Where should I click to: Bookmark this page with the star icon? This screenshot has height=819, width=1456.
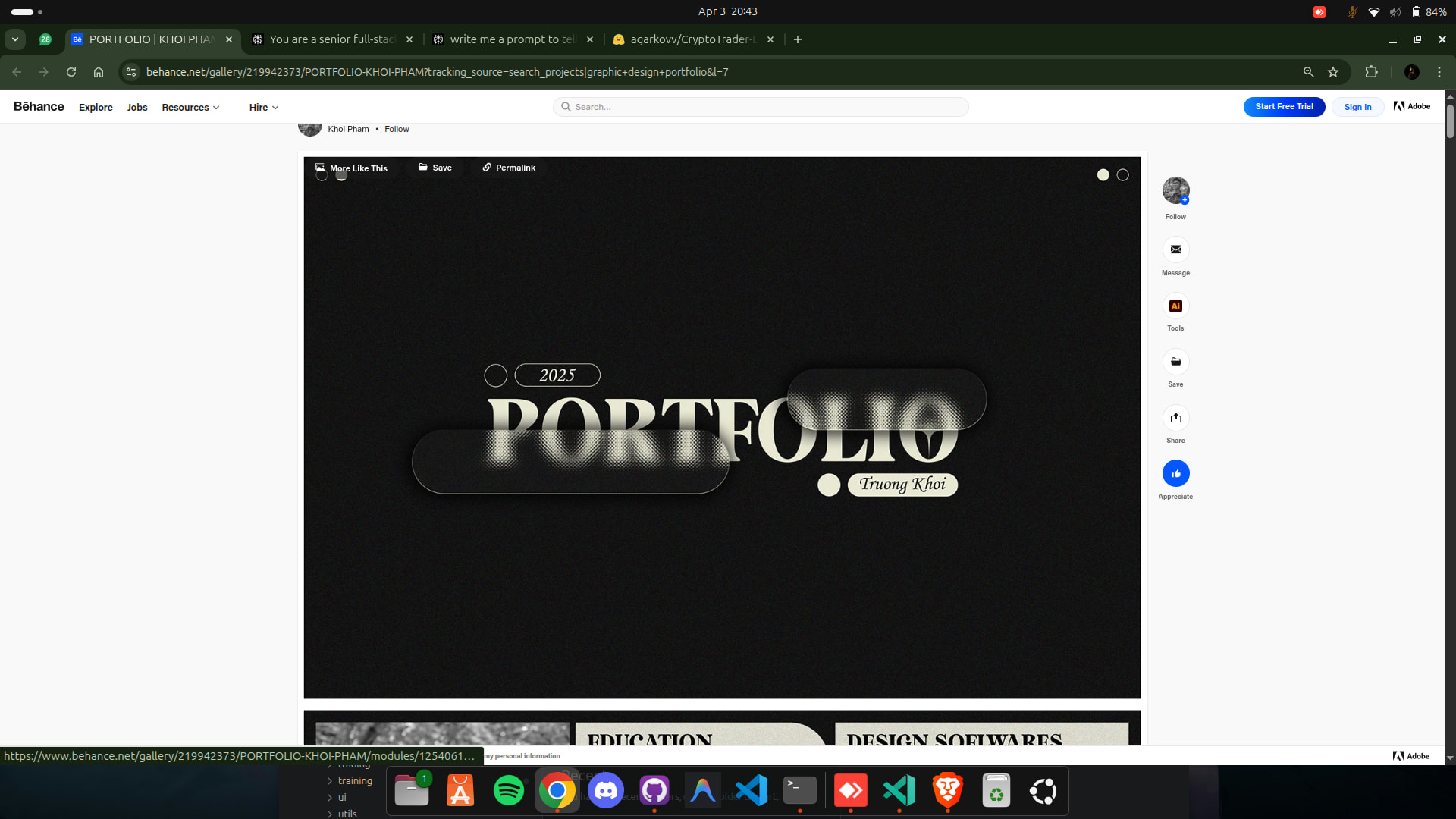1333,72
